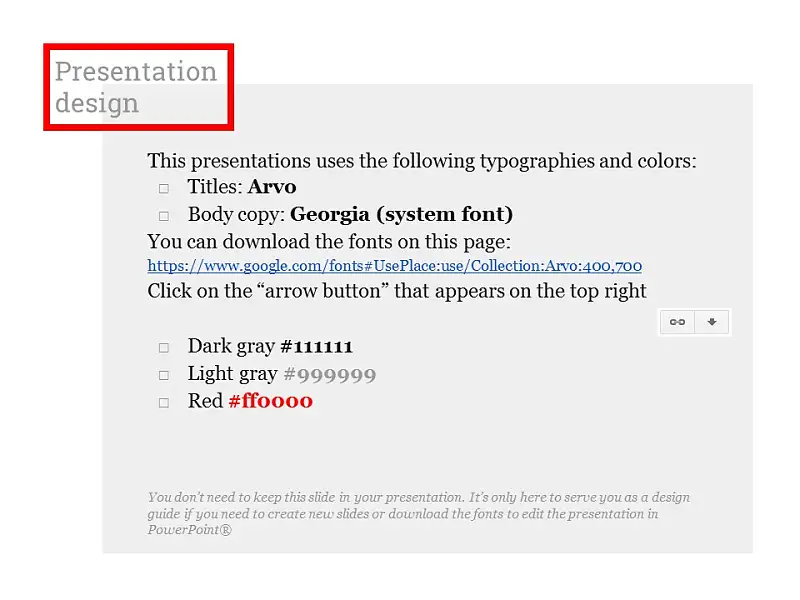Select the red #ff0000 color code
This screenshot has width=800, height=600.
(x=271, y=401)
